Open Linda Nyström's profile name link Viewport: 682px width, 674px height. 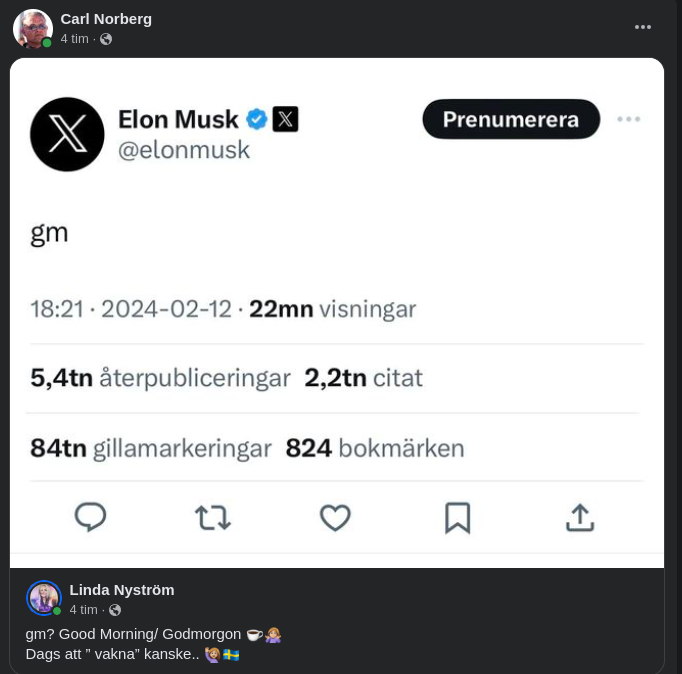(122, 589)
